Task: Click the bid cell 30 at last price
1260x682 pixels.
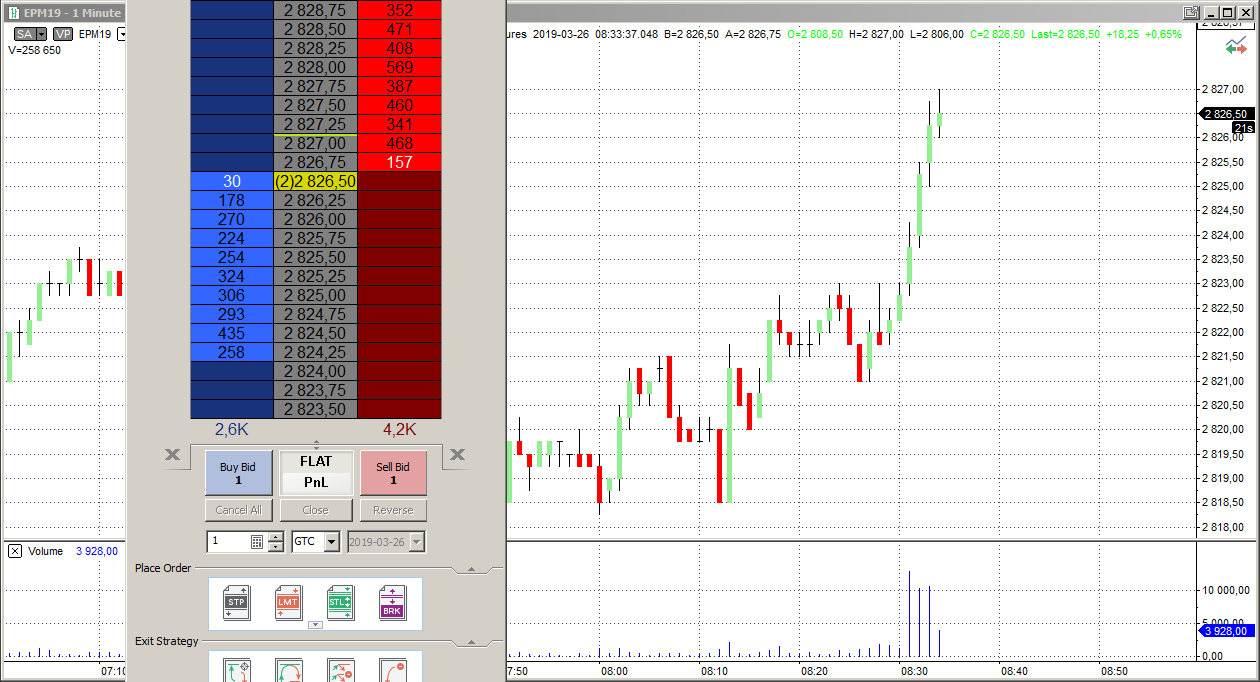Action: click(232, 181)
